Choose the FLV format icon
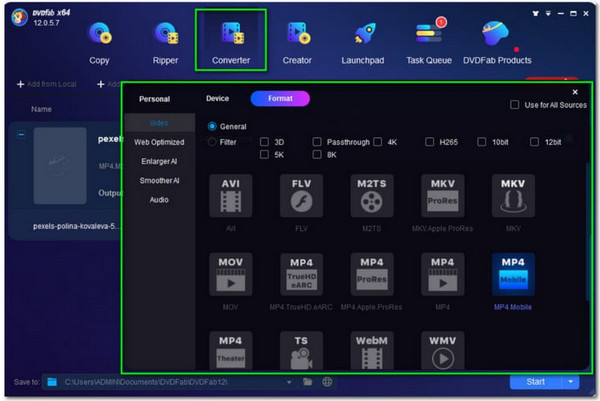 click(301, 200)
